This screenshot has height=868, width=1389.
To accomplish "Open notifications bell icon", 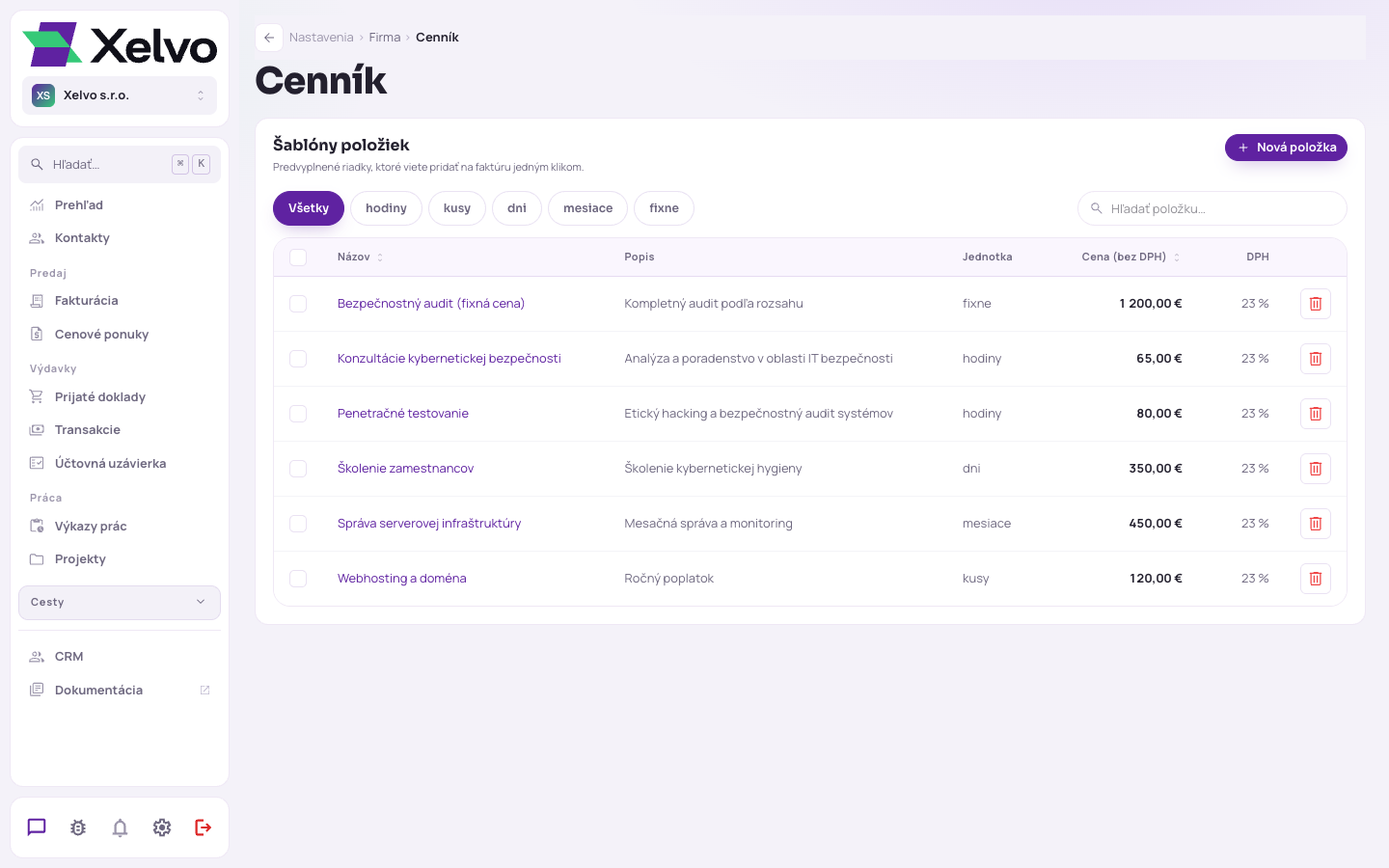I will pos(120,827).
